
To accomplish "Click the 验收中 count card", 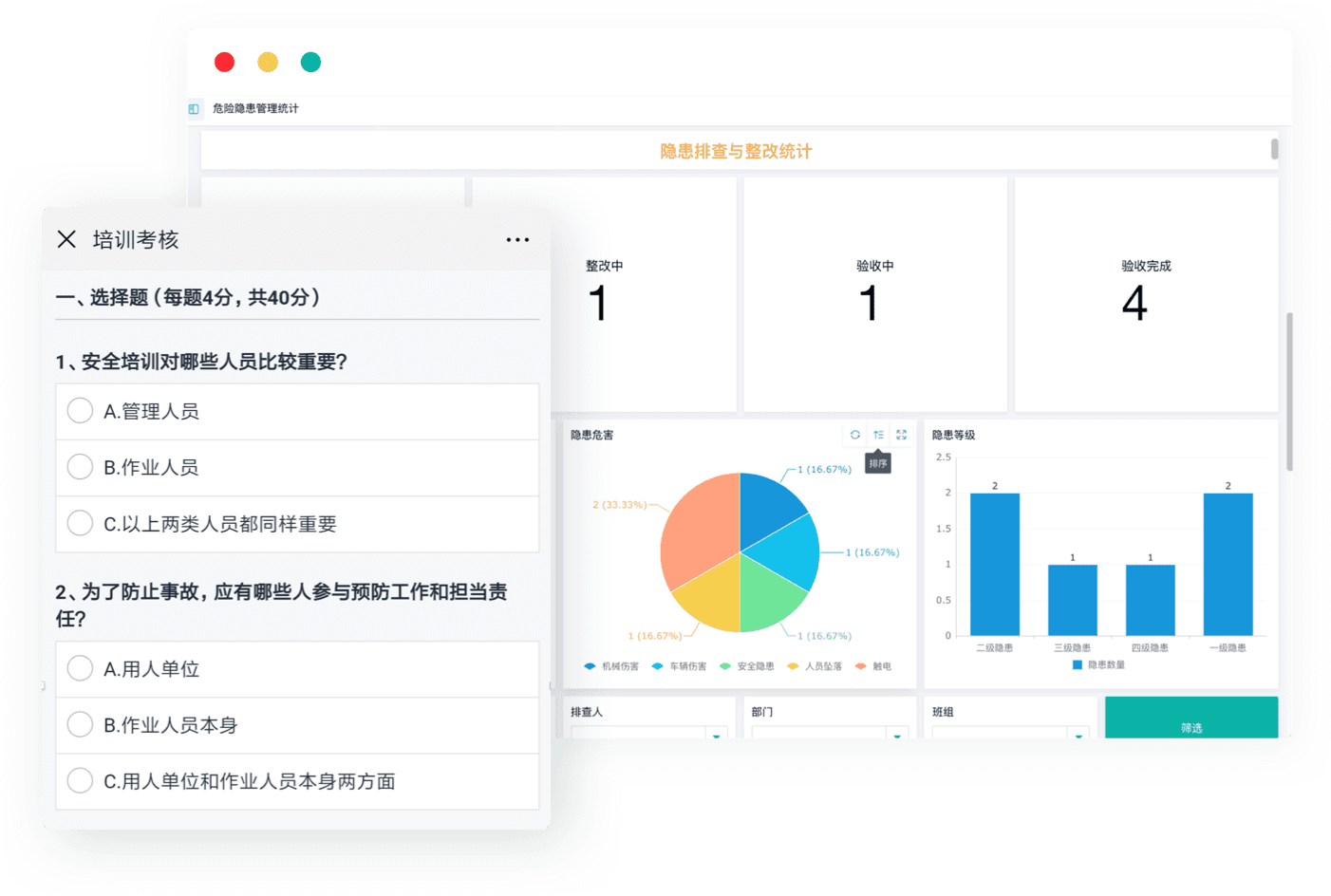I will (x=875, y=294).
